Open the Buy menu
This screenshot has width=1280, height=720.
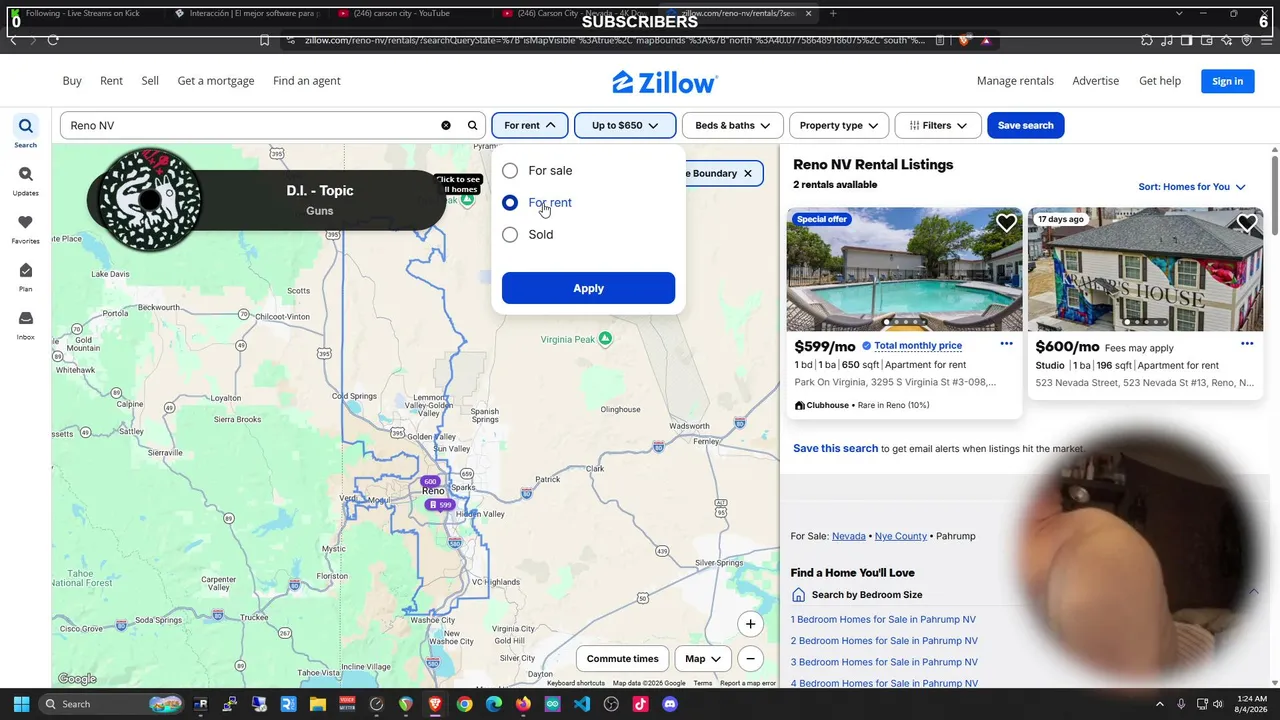click(x=72, y=81)
